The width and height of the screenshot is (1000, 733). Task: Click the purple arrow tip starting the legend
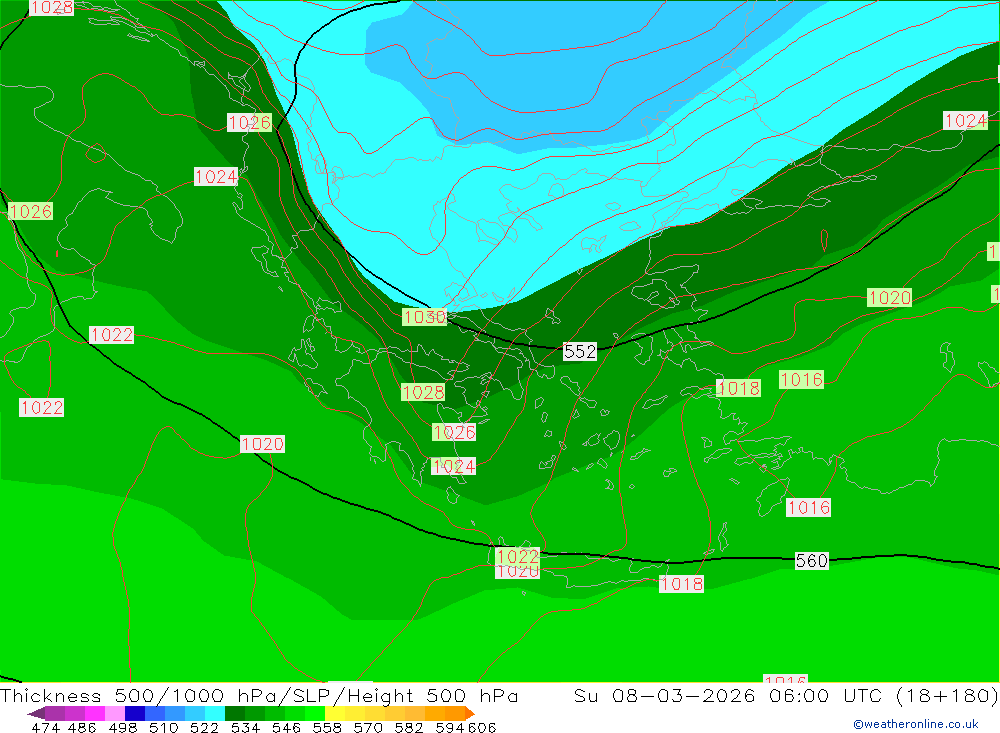[36, 713]
